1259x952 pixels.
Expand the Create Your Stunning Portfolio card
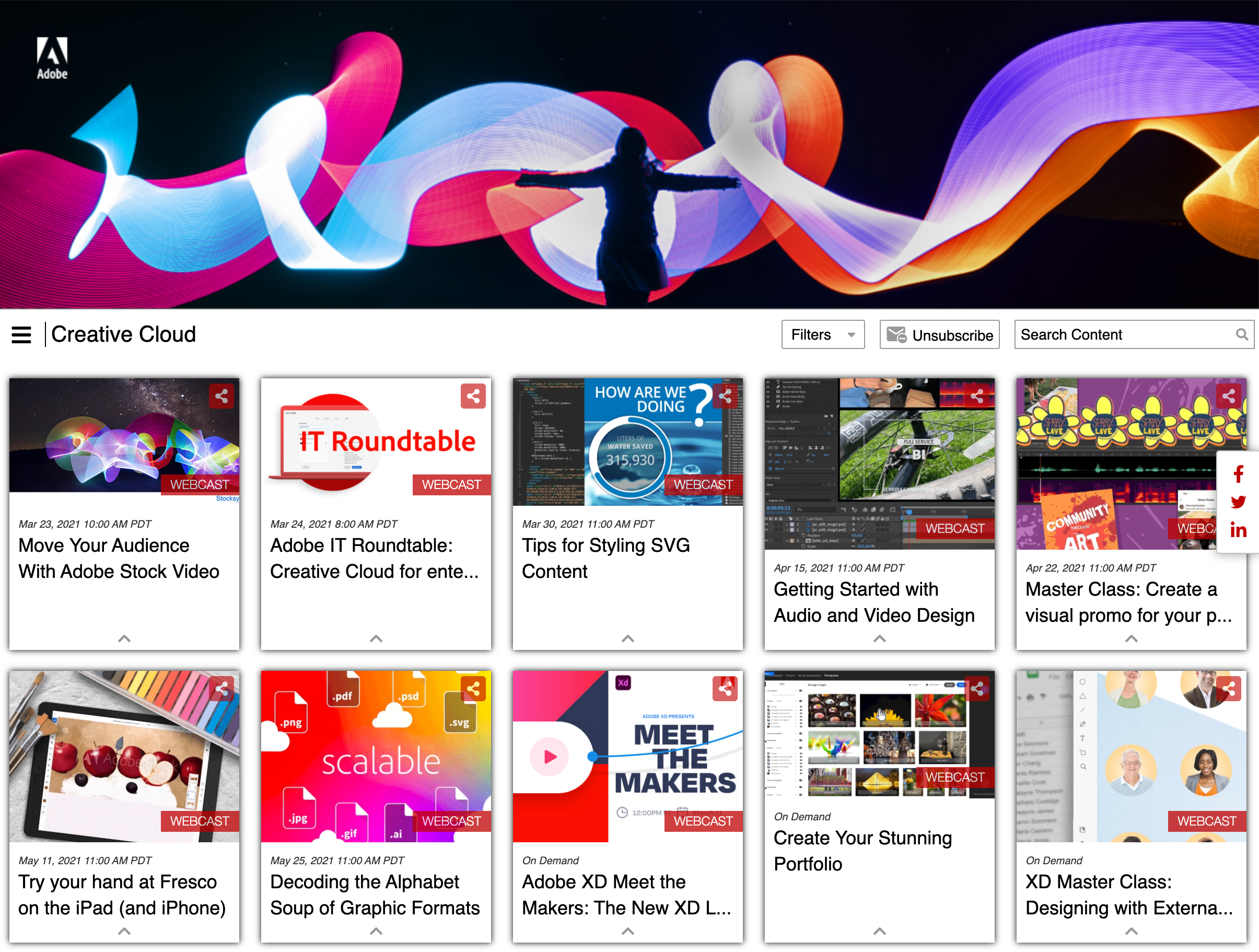[x=879, y=932]
